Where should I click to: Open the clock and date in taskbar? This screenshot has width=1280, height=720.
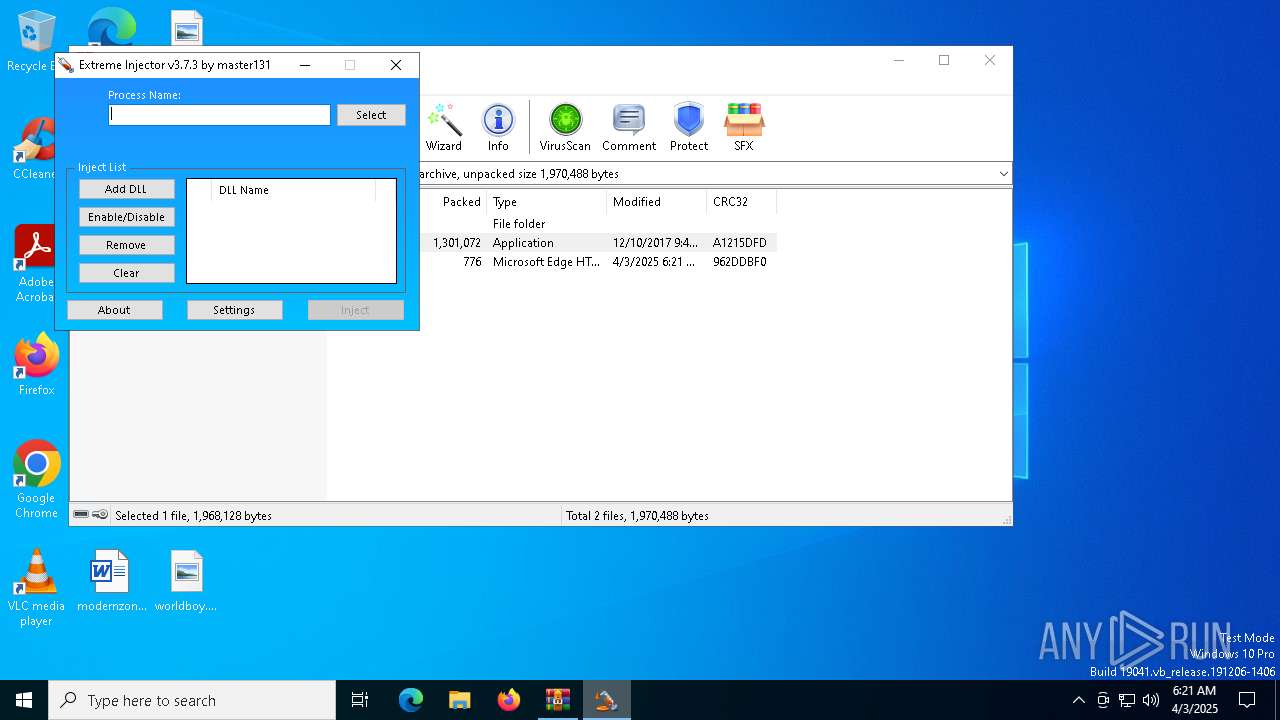pos(1195,700)
